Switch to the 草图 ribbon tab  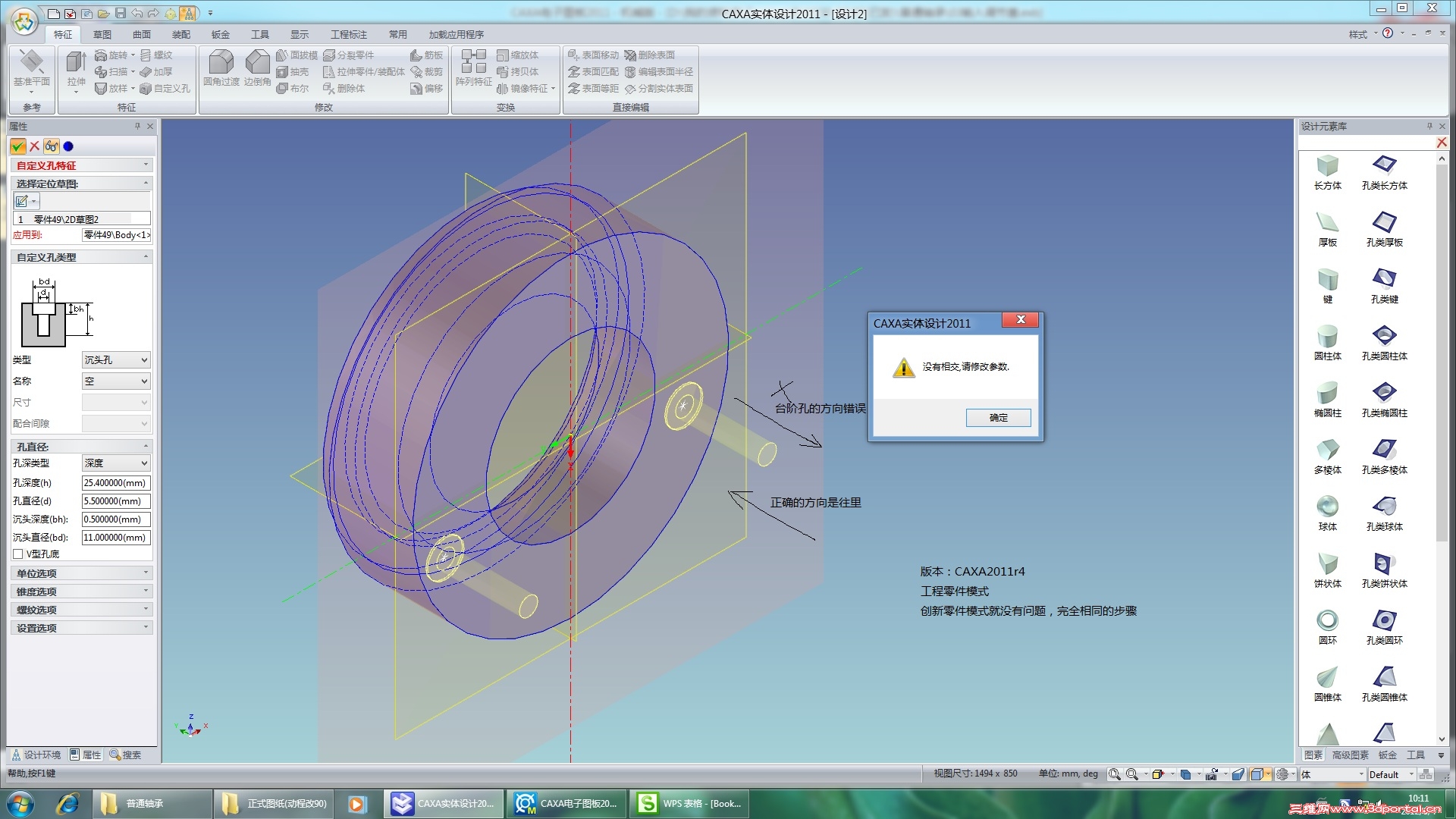point(102,35)
